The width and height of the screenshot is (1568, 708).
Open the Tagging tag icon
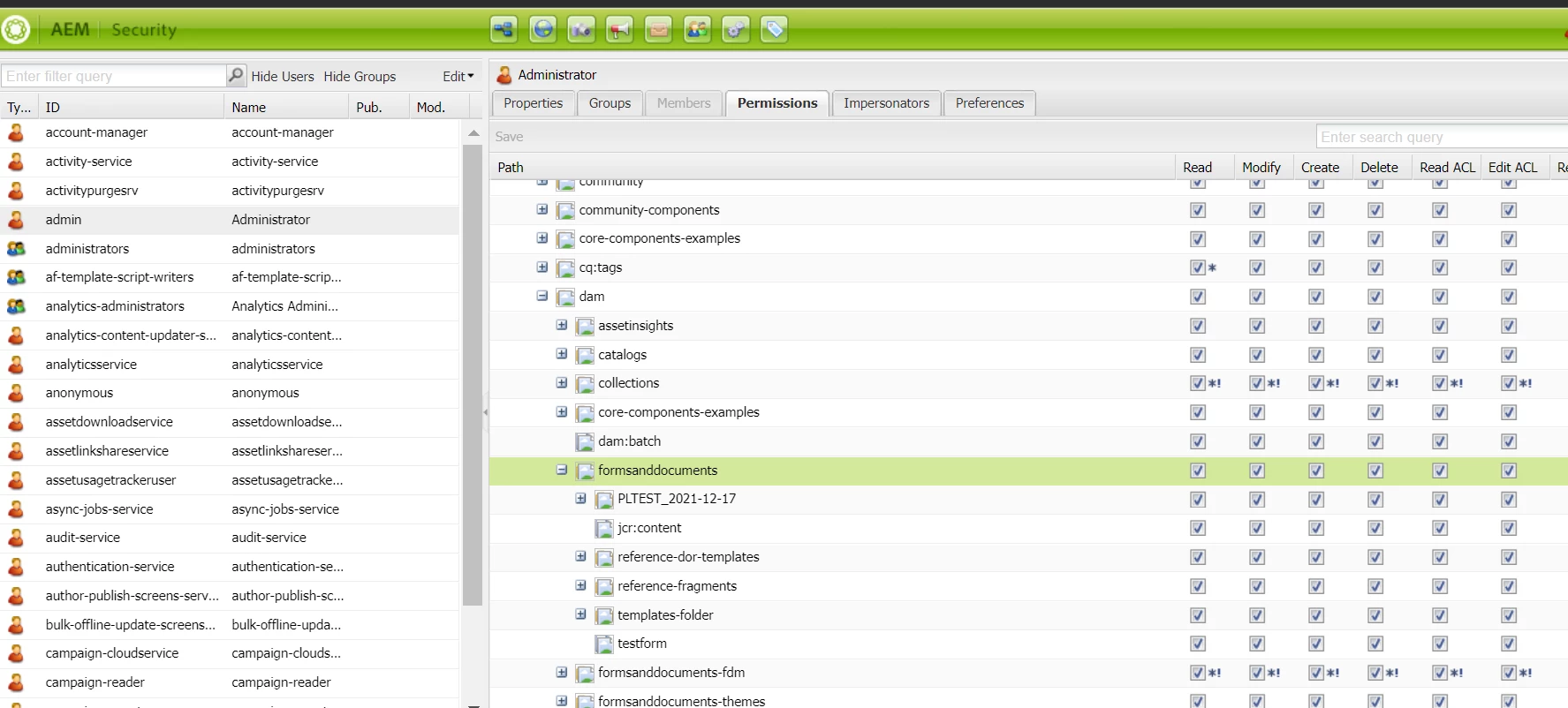(x=774, y=29)
